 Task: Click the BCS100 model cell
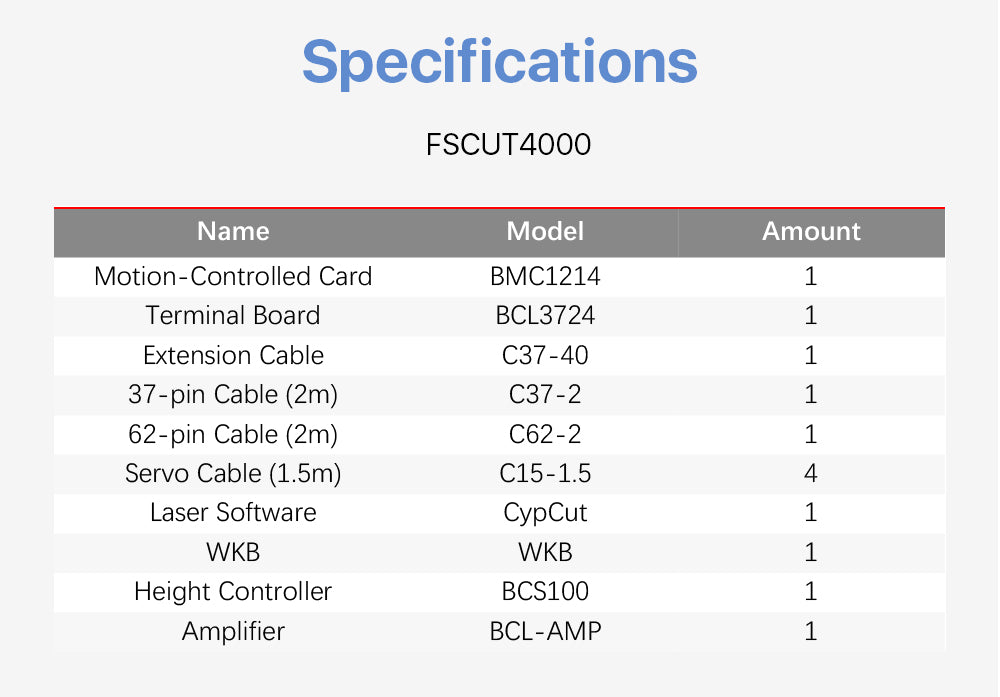point(545,592)
